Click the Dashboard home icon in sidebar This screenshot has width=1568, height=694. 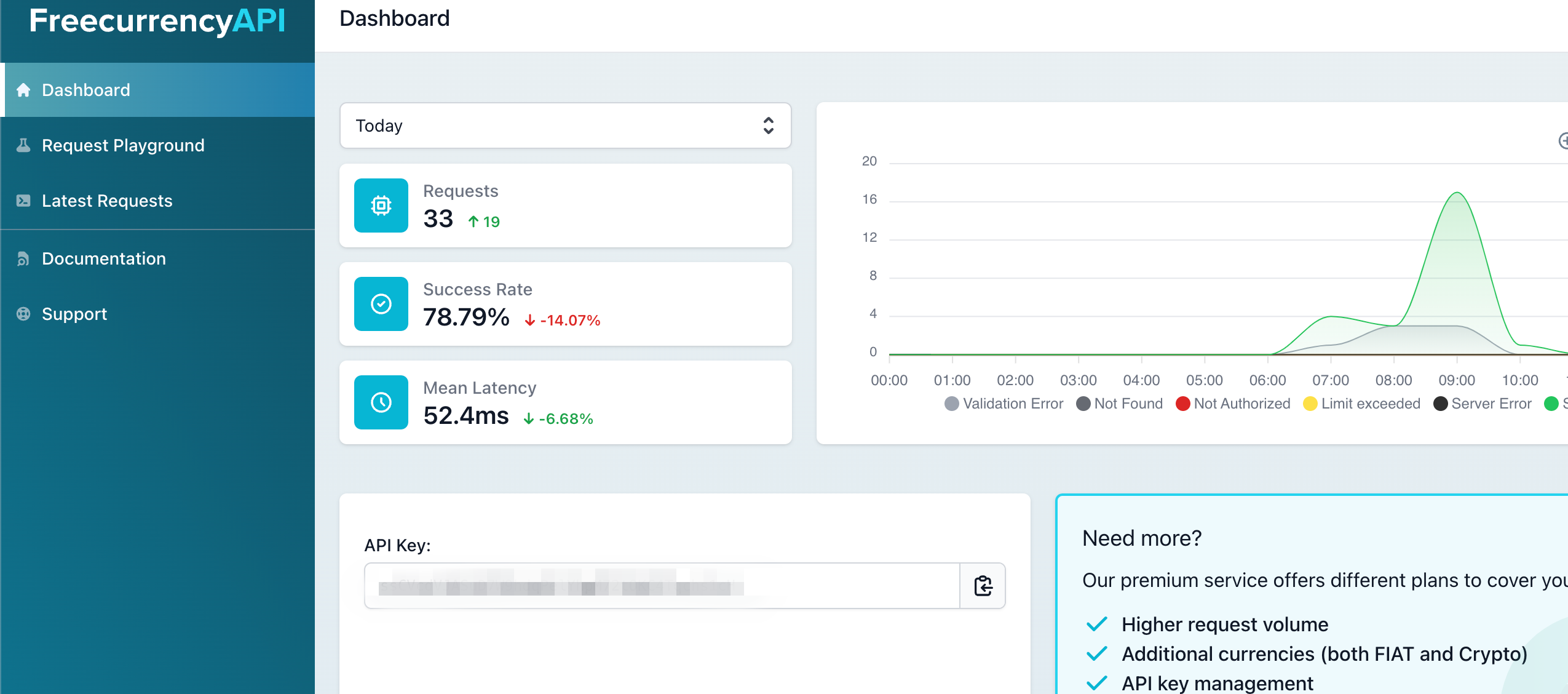[x=23, y=90]
